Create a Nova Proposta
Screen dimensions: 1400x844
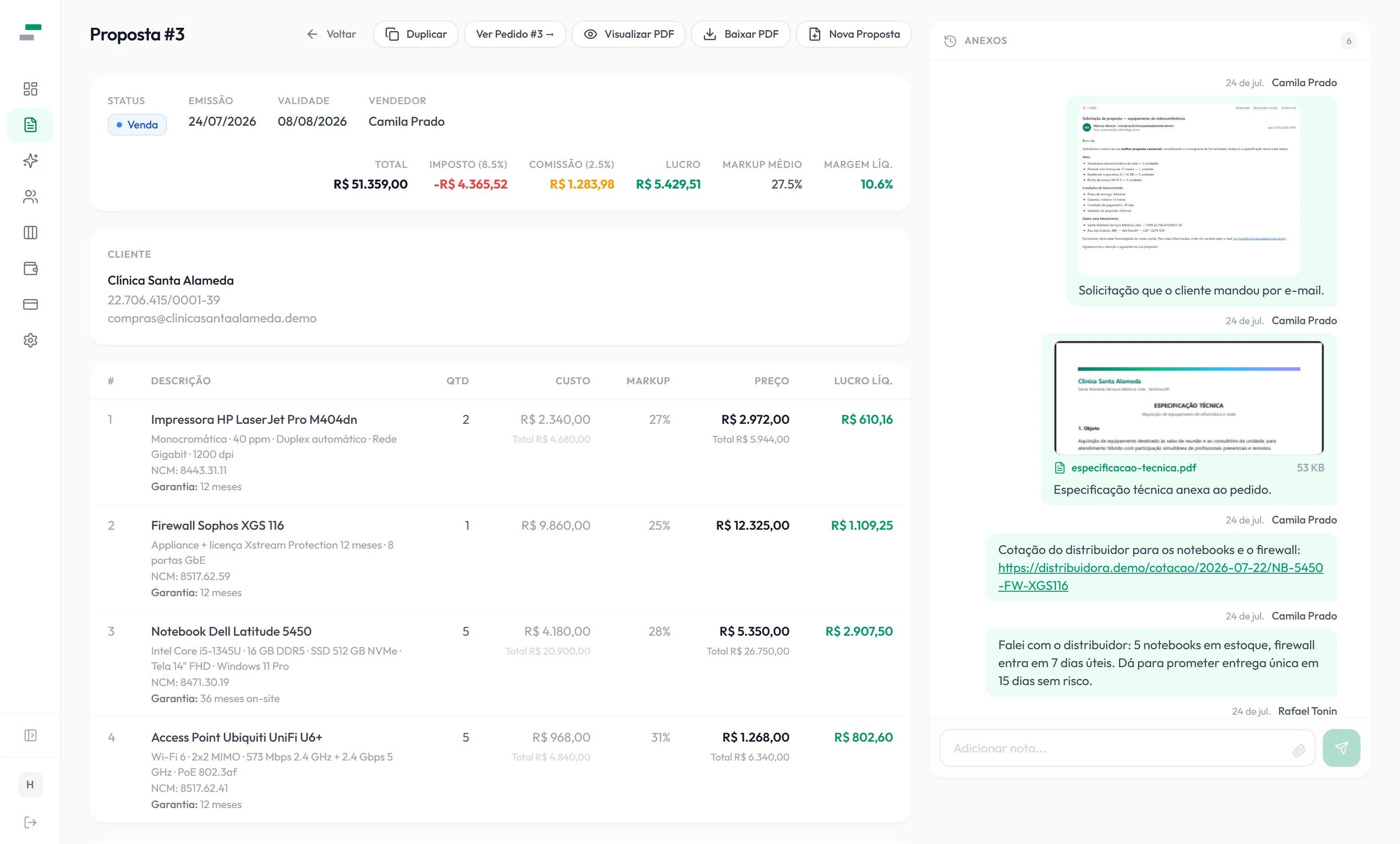[853, 34]
